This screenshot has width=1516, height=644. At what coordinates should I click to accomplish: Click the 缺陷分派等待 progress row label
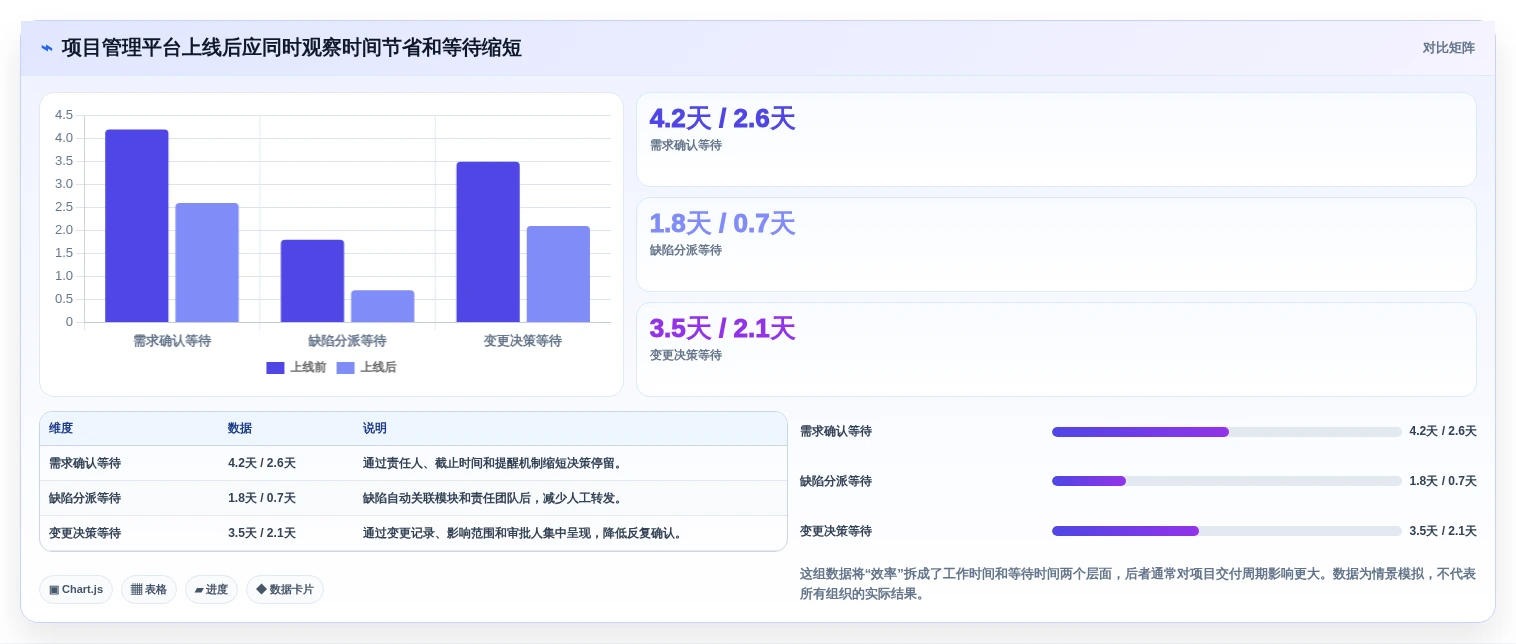point(836,481)
